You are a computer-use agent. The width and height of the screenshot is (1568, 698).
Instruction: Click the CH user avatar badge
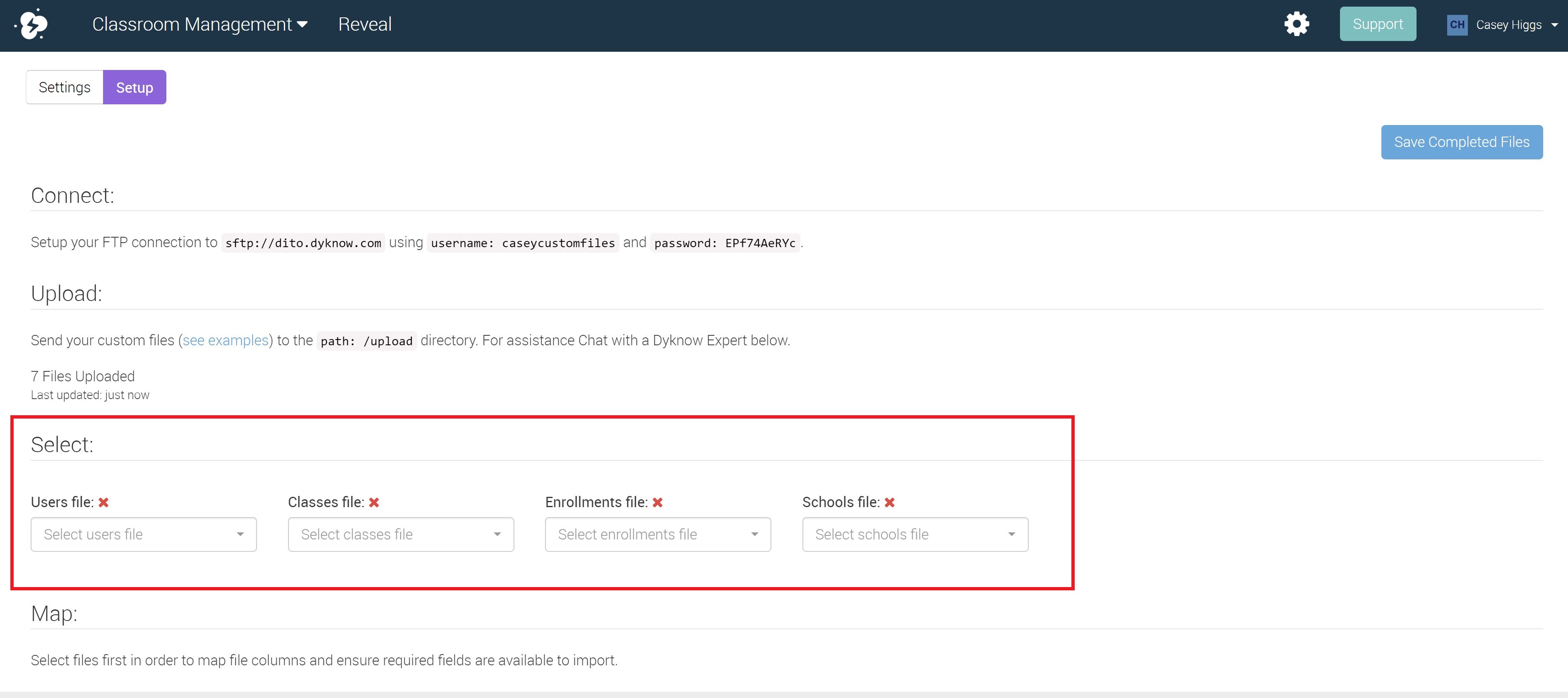pyautogui.click(x=1457, y=25)
